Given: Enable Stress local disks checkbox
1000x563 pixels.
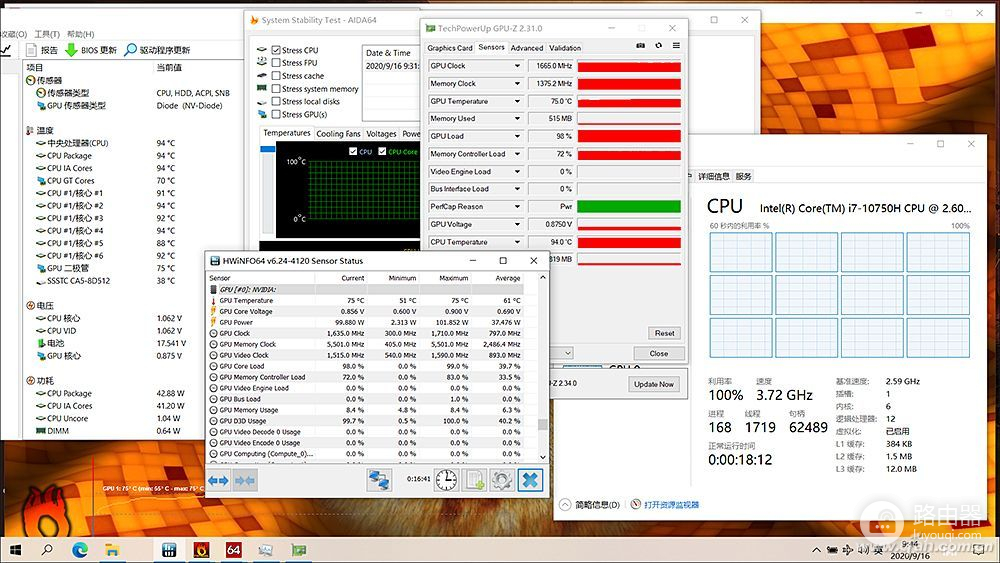Looking at the screenshot, I should (276, 101).
